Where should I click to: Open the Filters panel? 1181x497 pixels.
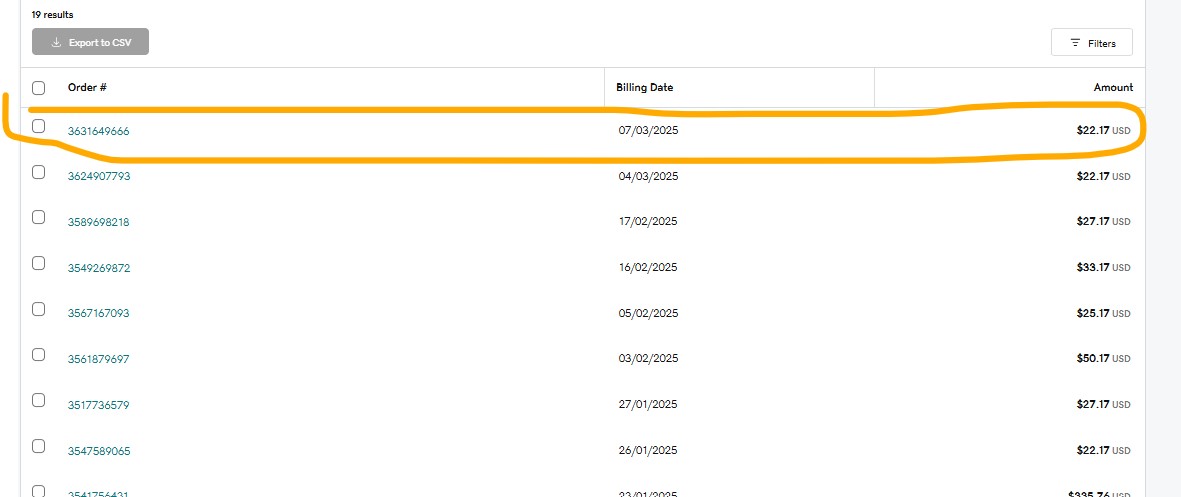[x=1091, y=43]
